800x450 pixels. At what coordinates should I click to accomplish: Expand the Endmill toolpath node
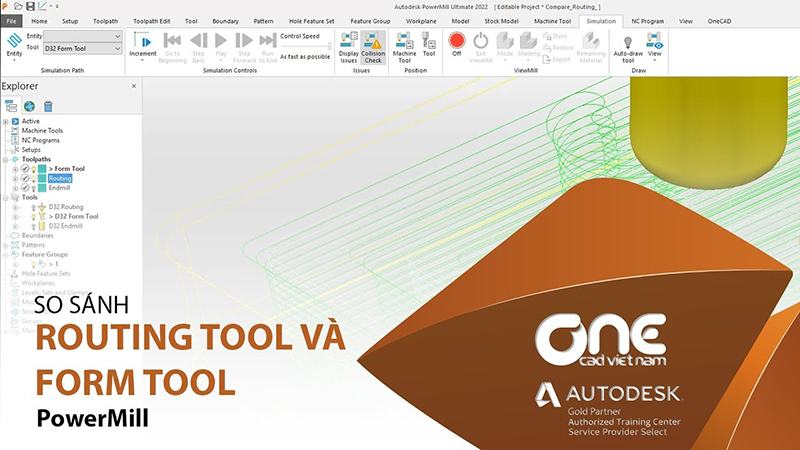[x=15, y=188]
